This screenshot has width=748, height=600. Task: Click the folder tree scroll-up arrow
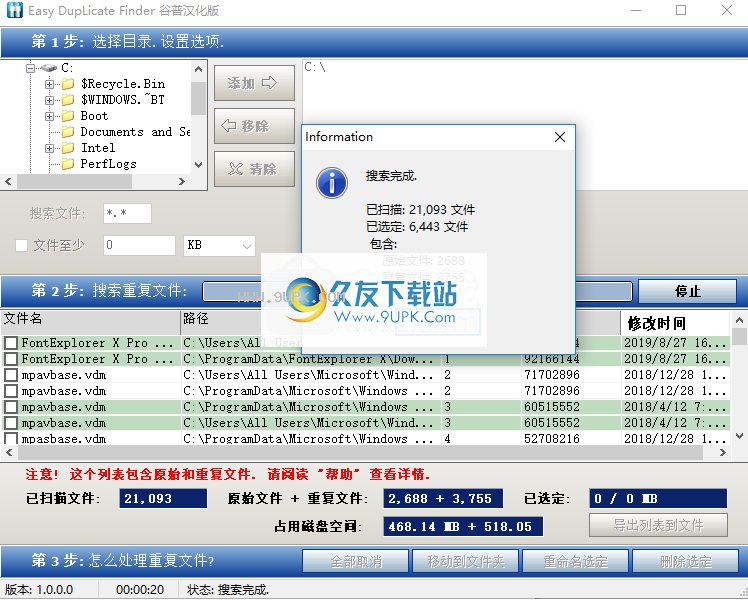point(198,69)
